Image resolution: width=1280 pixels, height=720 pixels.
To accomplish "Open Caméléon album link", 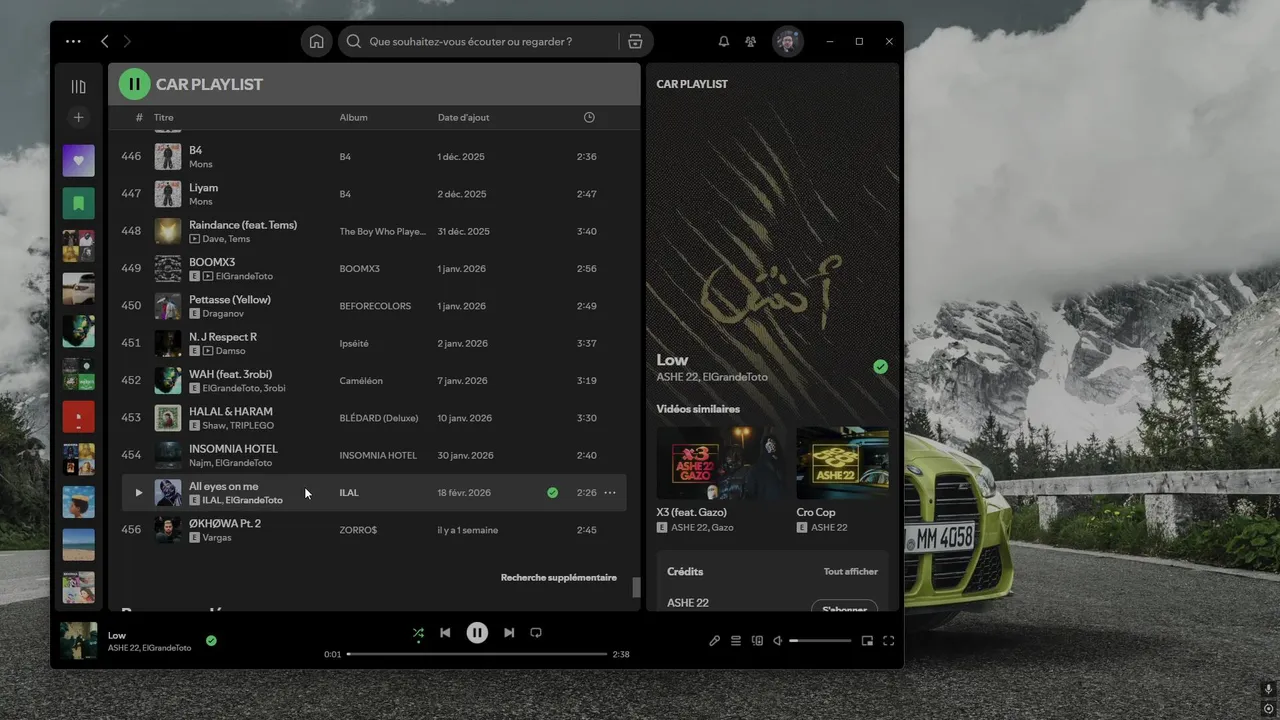I will [361, 381].
